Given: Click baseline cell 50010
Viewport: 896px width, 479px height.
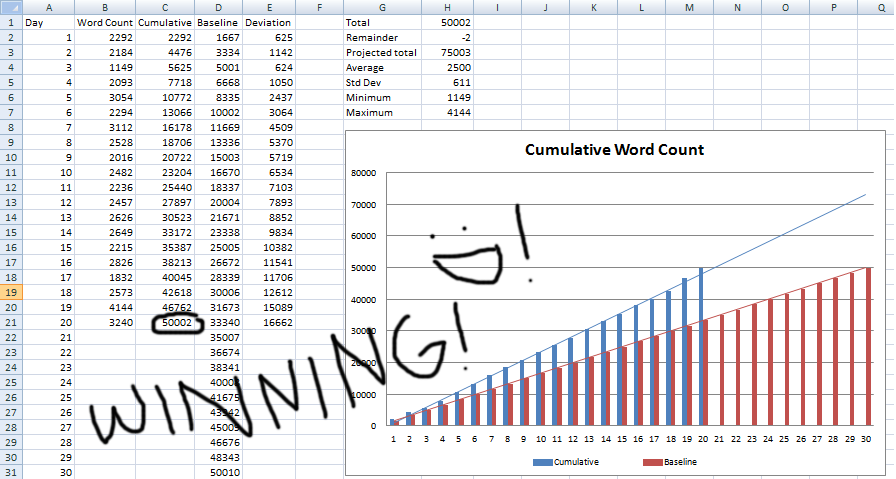Looking at the screenshot, I should click(218, 472).
